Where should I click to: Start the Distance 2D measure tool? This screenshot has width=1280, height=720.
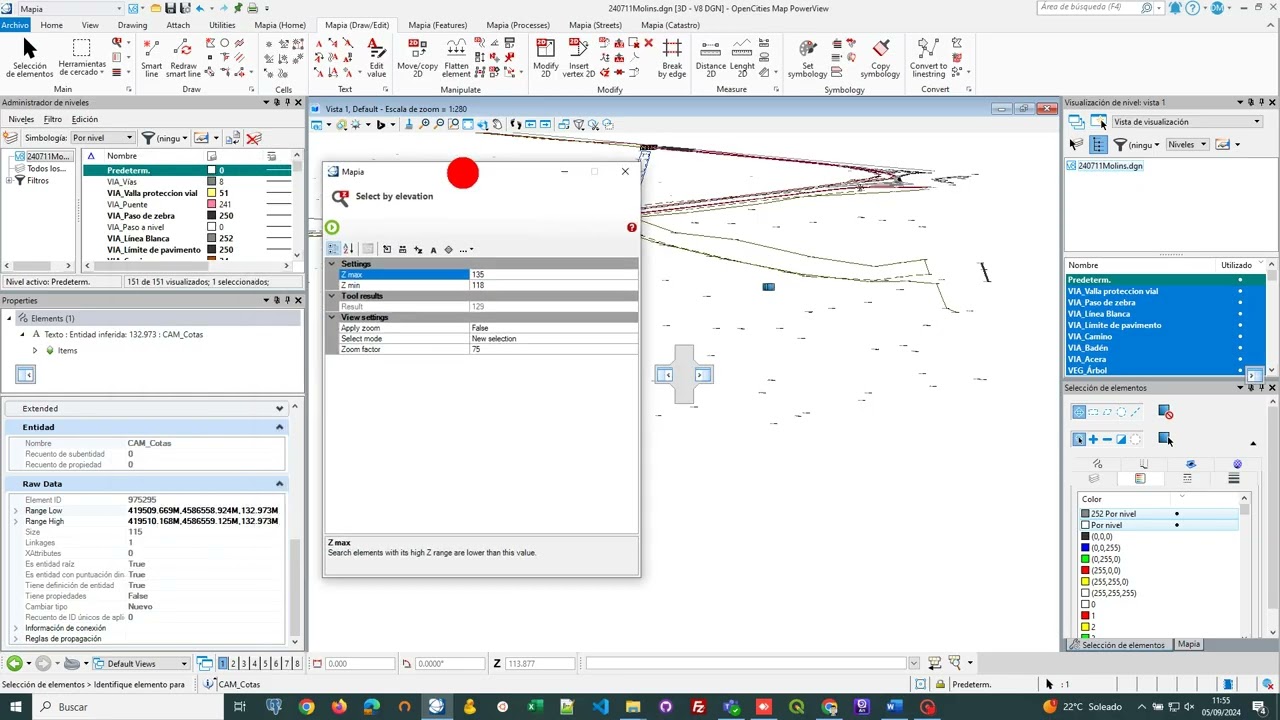[711, 58]
